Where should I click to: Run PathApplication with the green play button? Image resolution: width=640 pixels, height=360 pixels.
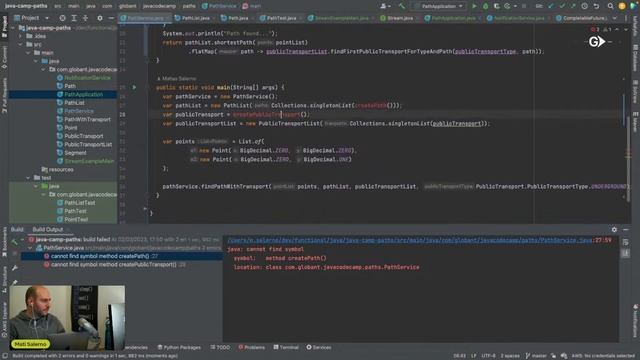(x=474, y=6)
